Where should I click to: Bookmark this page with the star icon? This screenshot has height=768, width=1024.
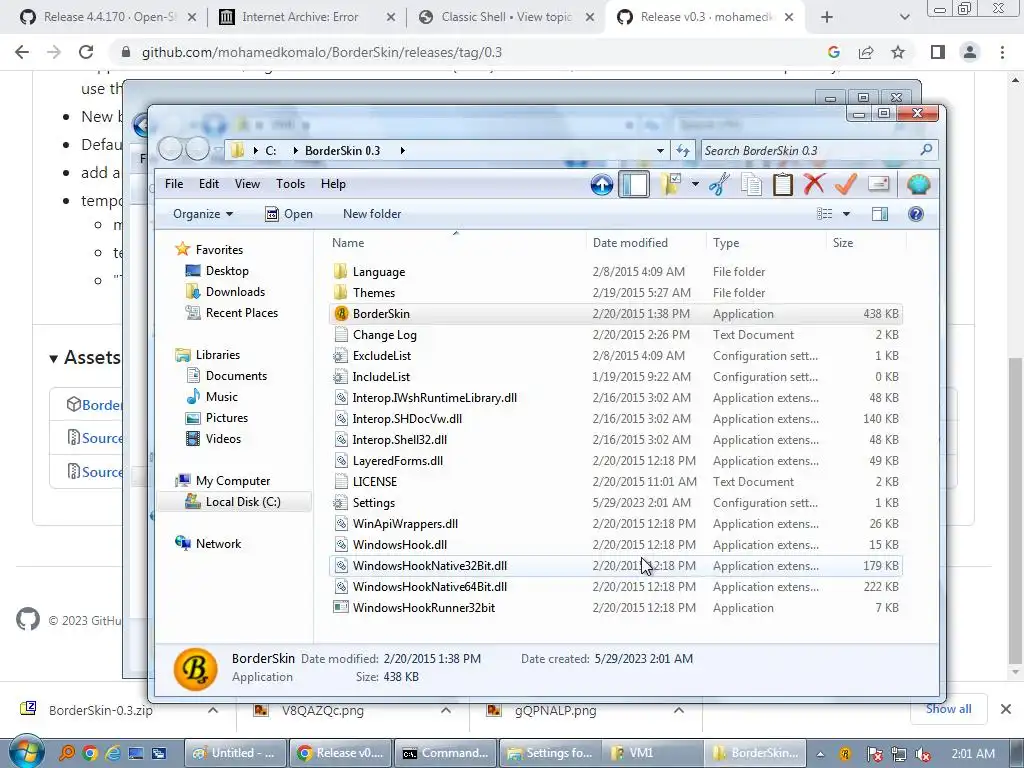[898, 52]
